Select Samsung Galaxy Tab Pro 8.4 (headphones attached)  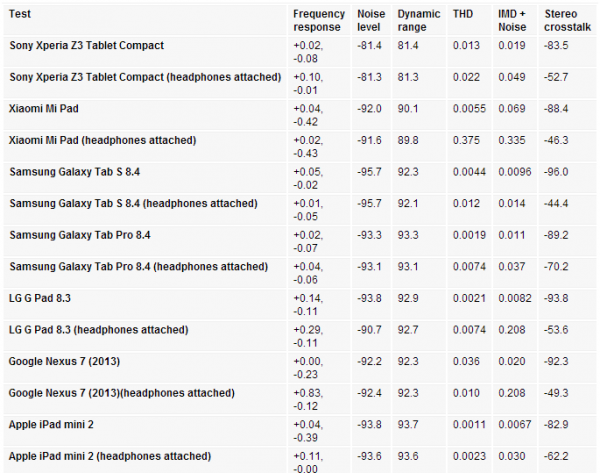coord(139,267)
